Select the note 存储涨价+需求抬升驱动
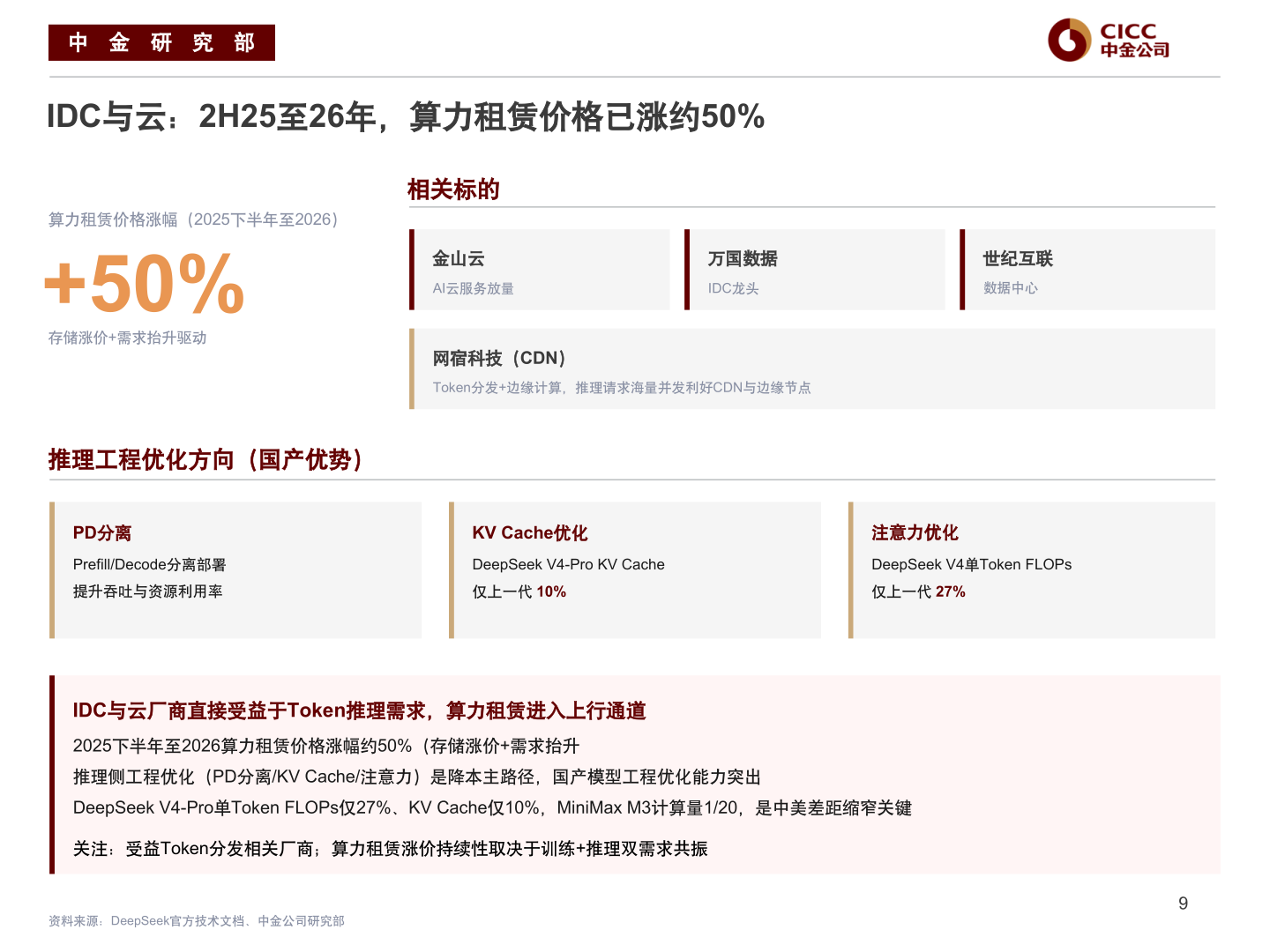The height and width of the screenshot is (952, 1270). [127, 338]
